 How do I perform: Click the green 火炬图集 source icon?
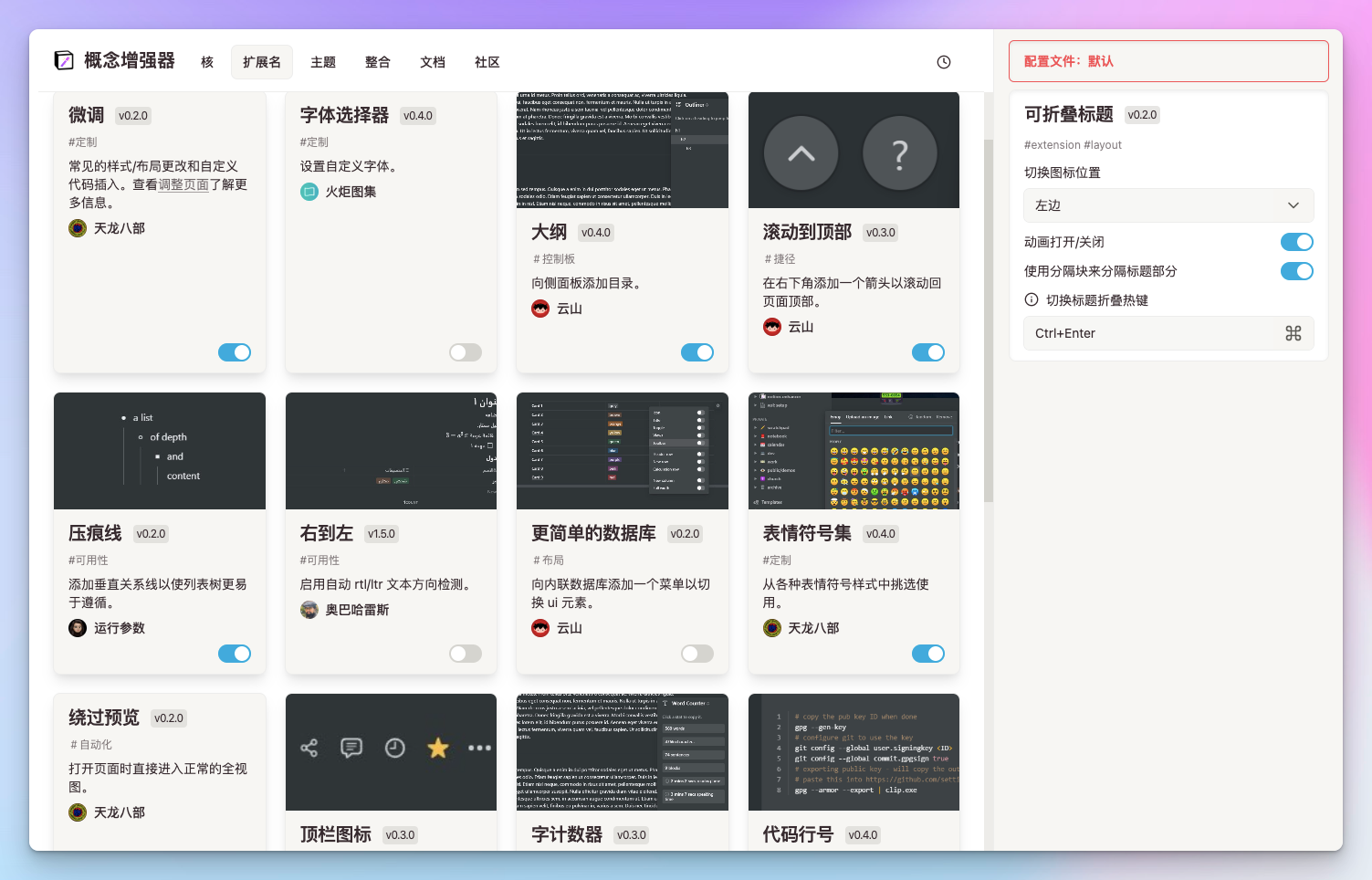pyautogui.click(x=309, y=192)
